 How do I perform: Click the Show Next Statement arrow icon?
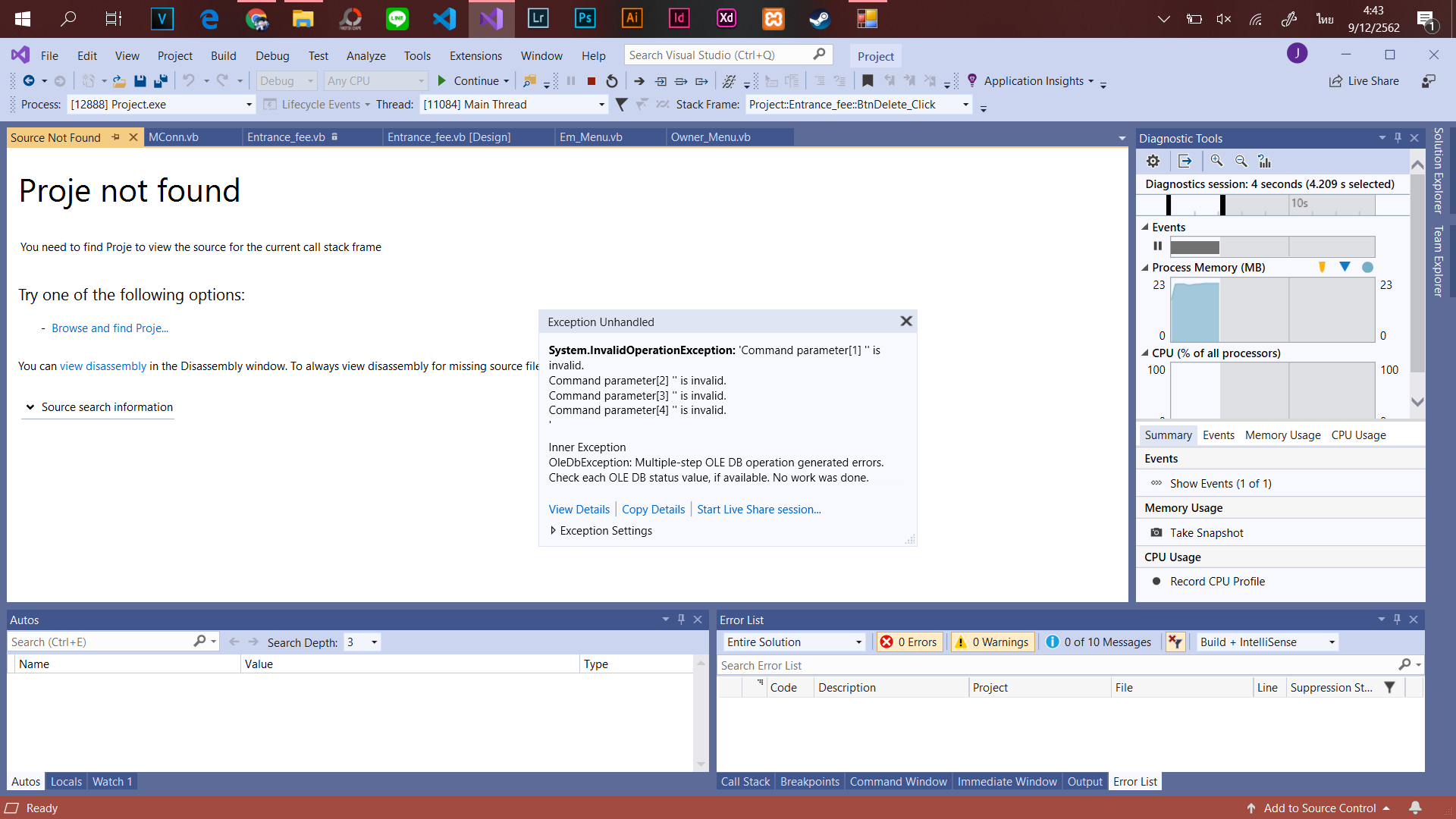point(639,81)
